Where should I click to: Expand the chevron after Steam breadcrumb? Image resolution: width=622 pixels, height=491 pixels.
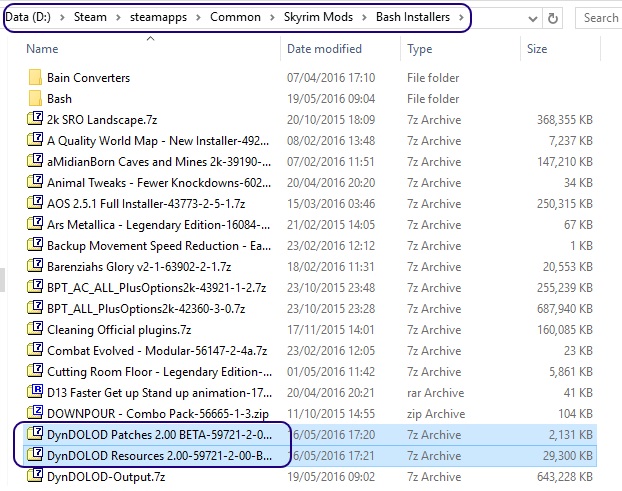(118, 17)
